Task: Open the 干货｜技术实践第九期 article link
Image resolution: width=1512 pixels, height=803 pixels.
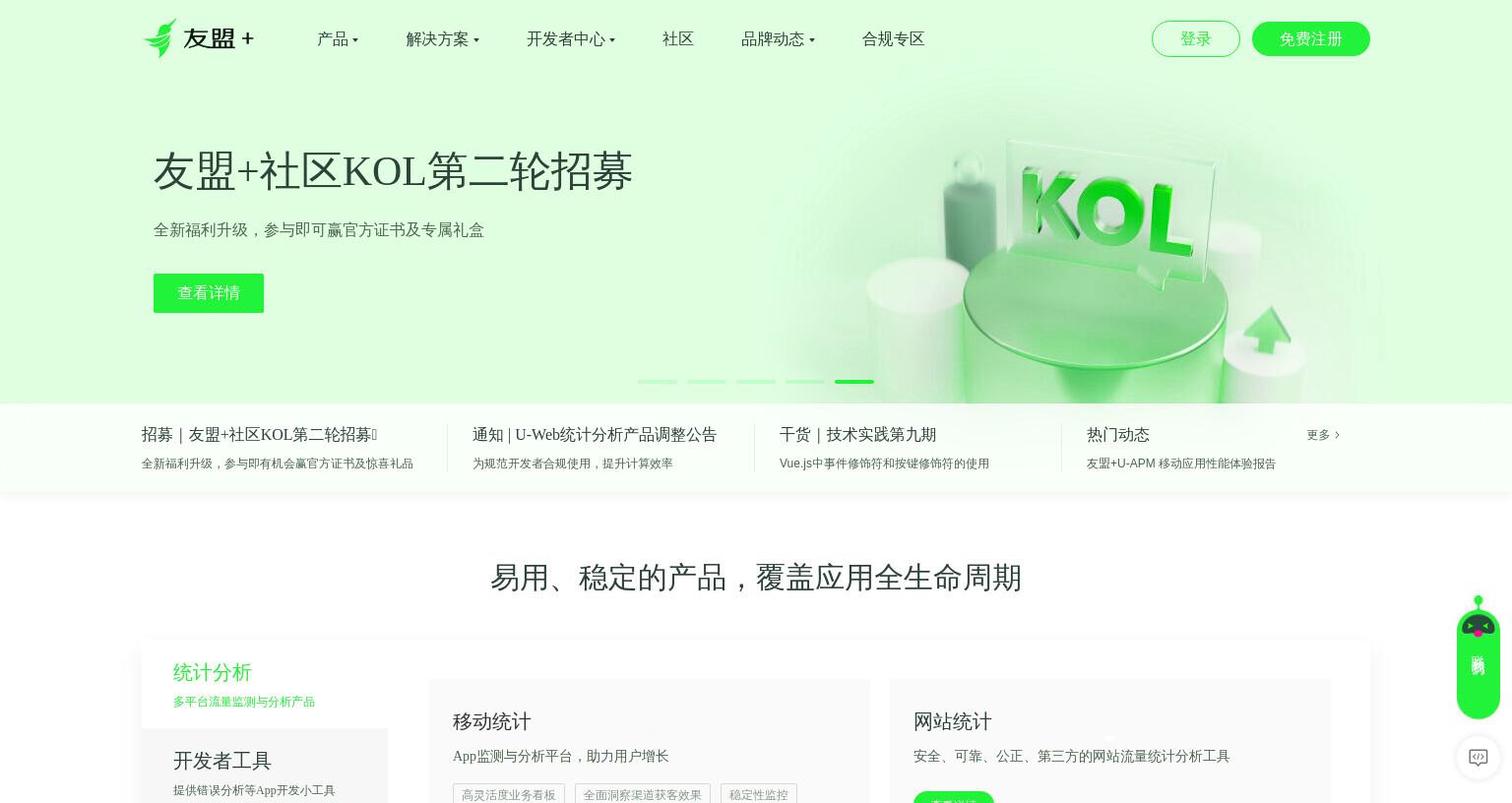Action: pos(857,435)
